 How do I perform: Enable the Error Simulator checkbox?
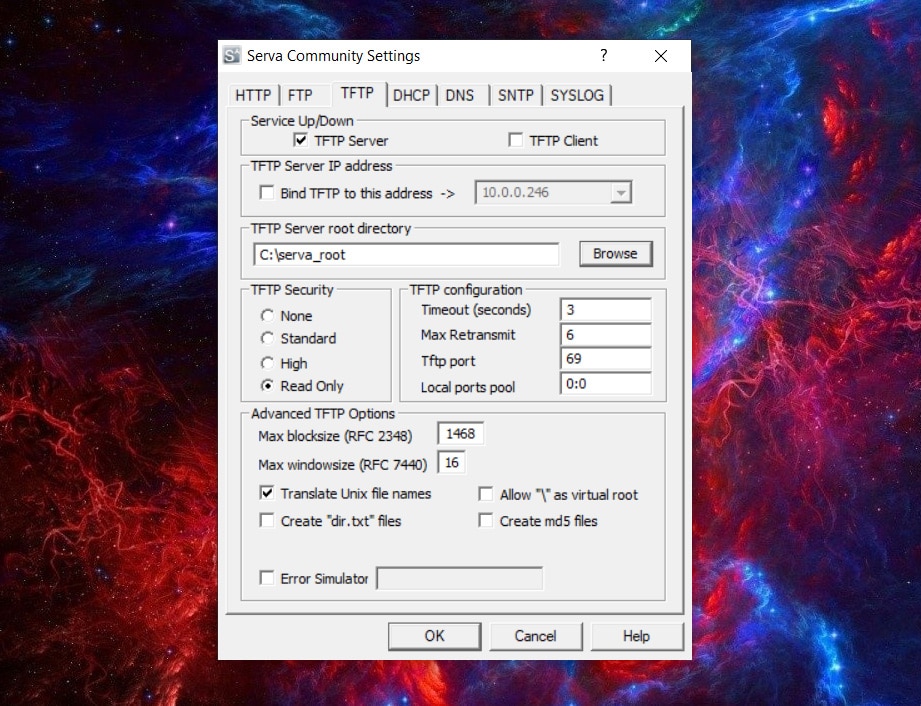[267, 578]
